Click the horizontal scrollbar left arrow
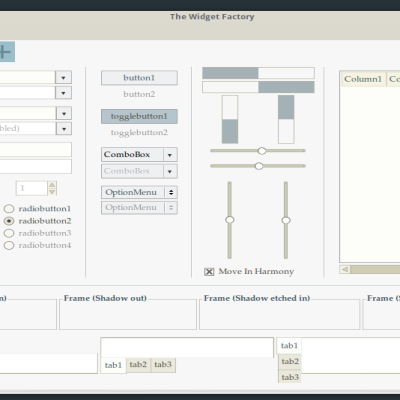The height and width of the screenshot is (400, 400). coord(345,269)
